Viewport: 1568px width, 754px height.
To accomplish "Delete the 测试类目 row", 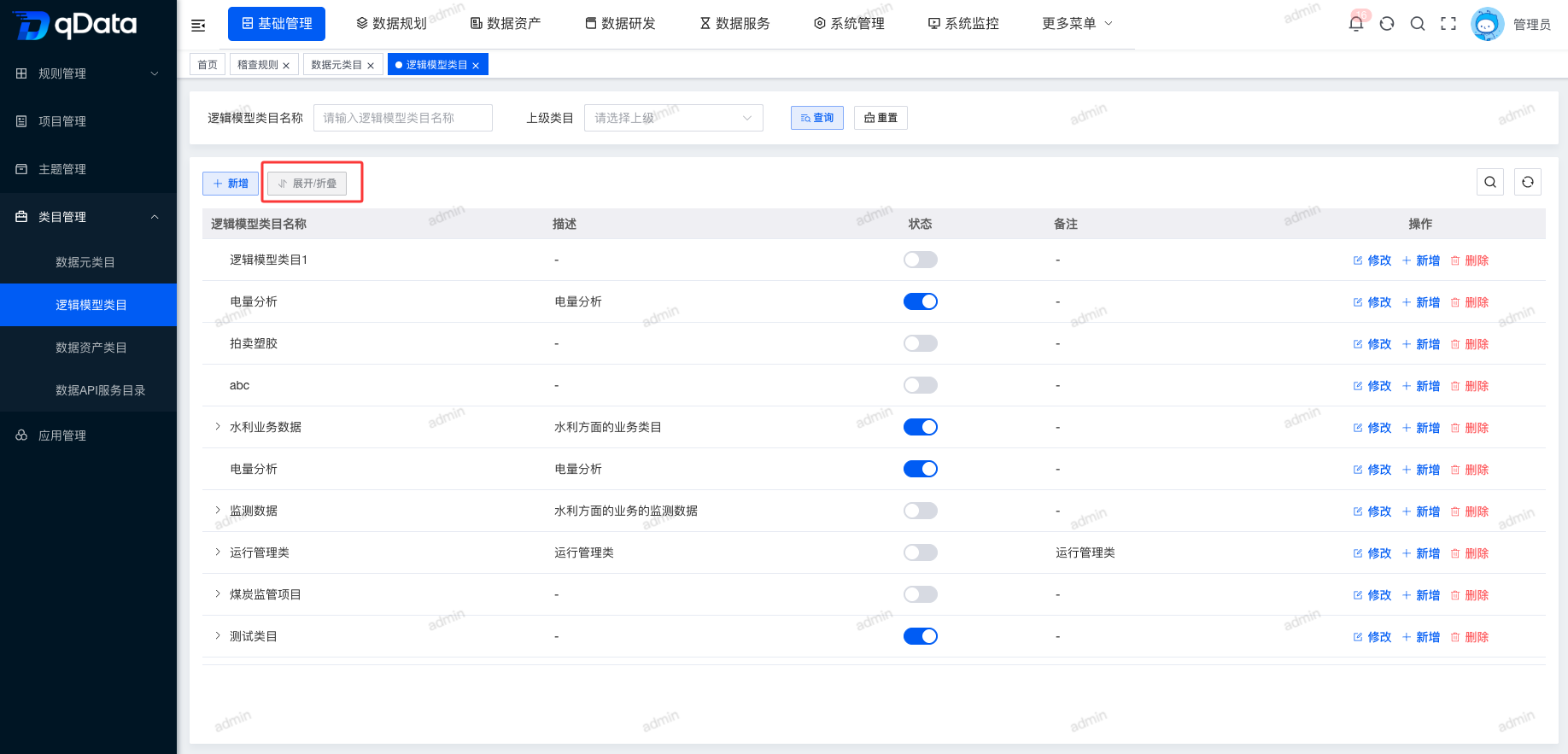I will (1470, 637).
